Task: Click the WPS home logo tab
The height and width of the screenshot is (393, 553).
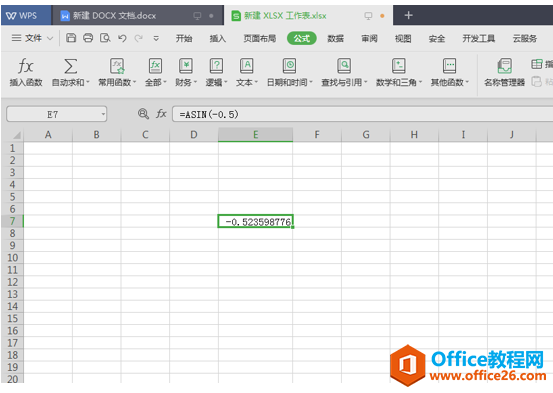Action: click(x=26, y=16)
